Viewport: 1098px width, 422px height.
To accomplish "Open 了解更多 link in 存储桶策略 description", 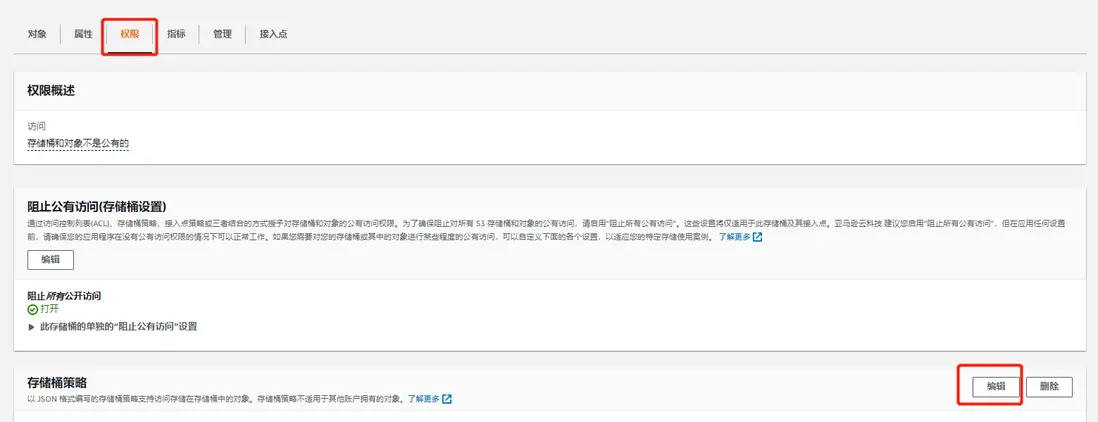I will pos(424,399).
